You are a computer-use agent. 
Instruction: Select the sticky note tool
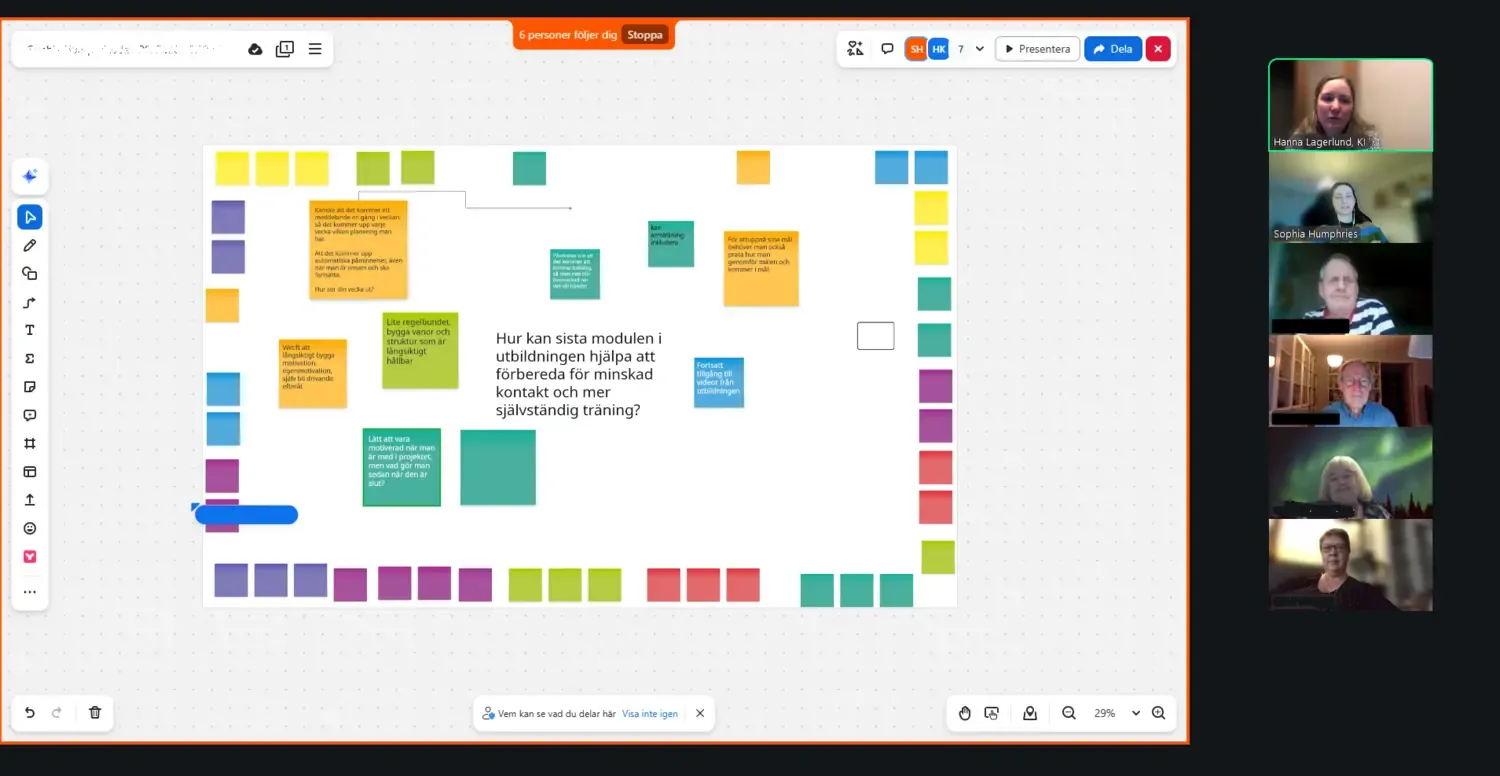tap(30, 387)
